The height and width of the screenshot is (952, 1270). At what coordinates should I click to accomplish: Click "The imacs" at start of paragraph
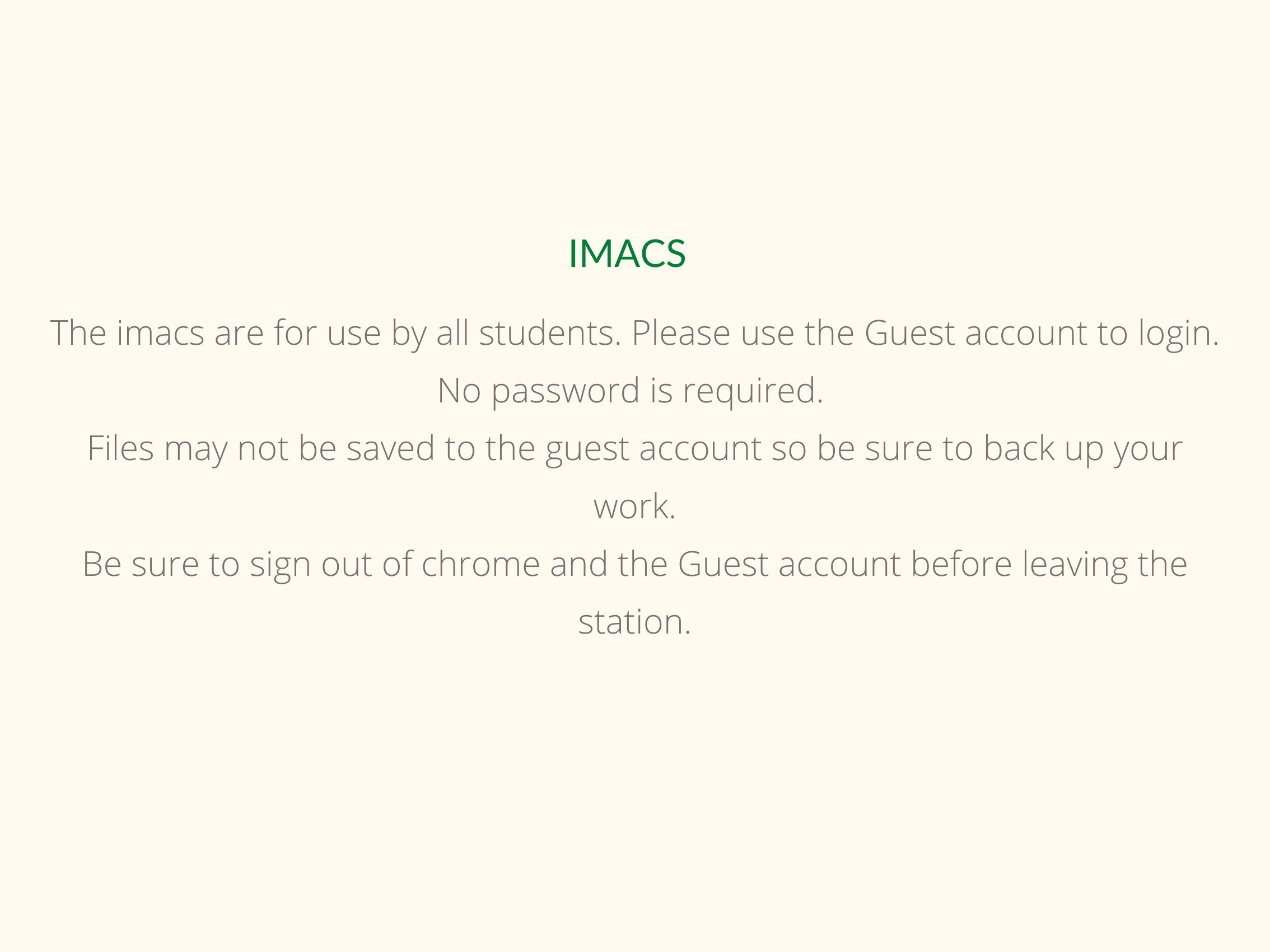point(127,333)
